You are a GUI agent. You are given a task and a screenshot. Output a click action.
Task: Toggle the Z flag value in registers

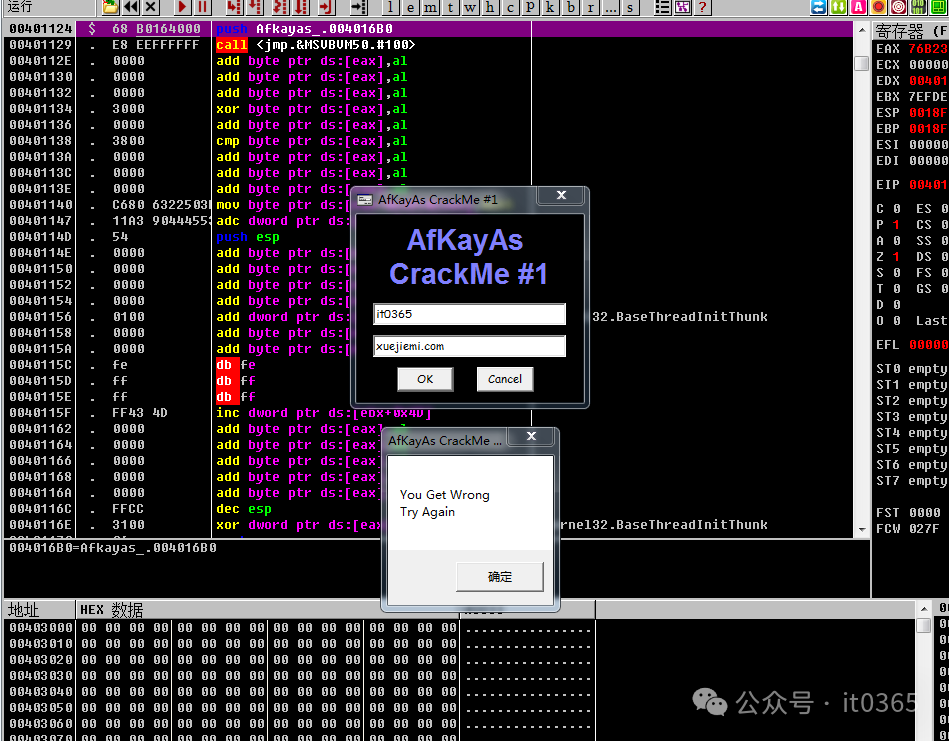(896, 257)
